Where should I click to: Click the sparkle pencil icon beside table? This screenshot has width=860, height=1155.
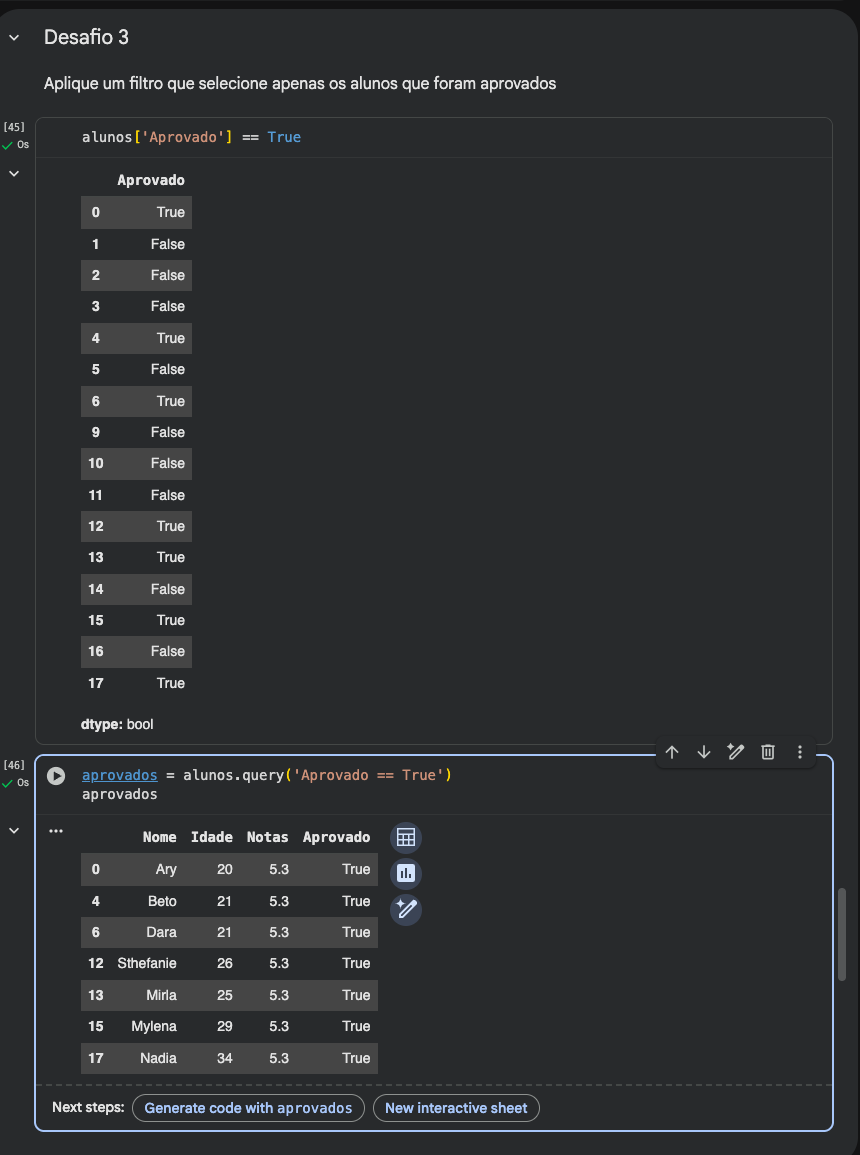(x=406, y=909)
